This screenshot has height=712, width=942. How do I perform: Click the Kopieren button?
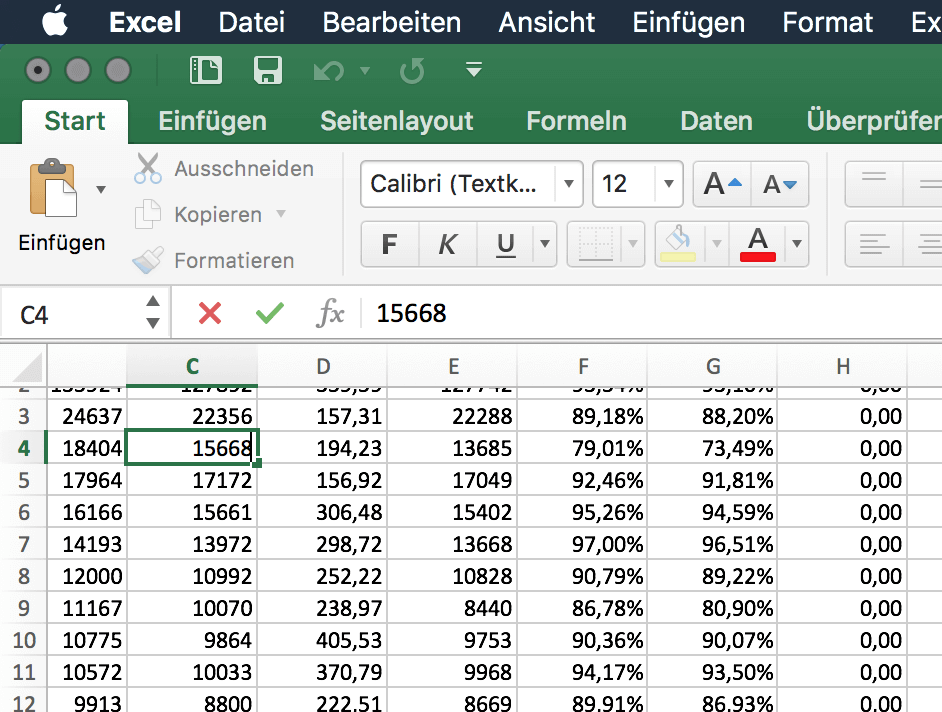198,215
